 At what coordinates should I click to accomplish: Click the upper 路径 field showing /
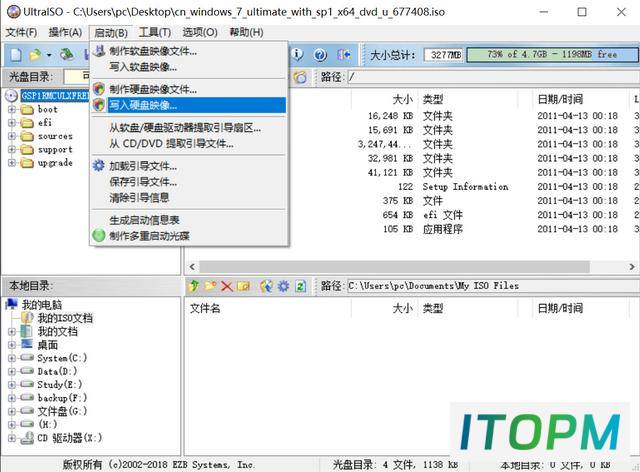point(493,77)
